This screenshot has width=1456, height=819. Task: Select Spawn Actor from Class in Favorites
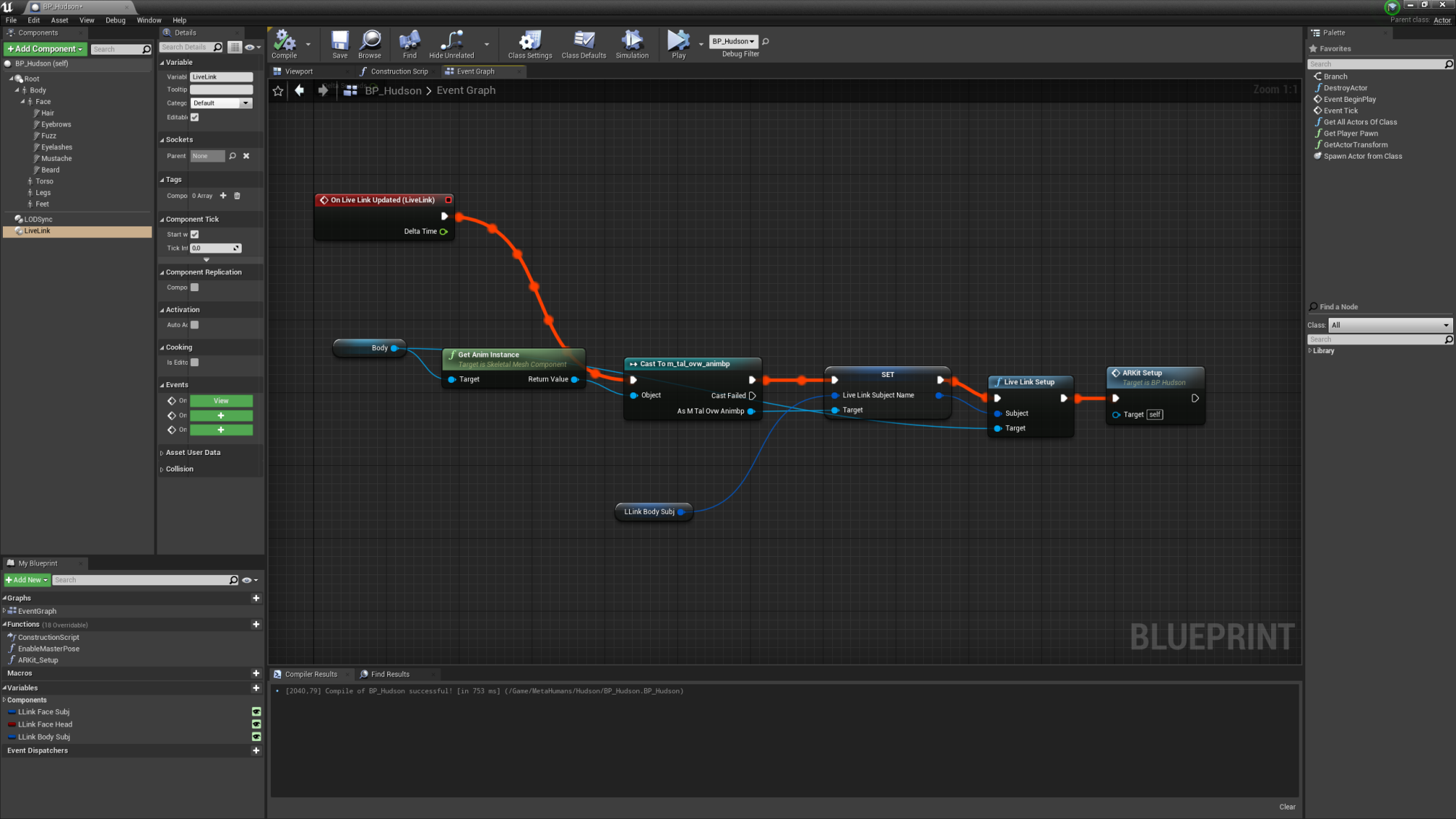(x=1363, y=157)
